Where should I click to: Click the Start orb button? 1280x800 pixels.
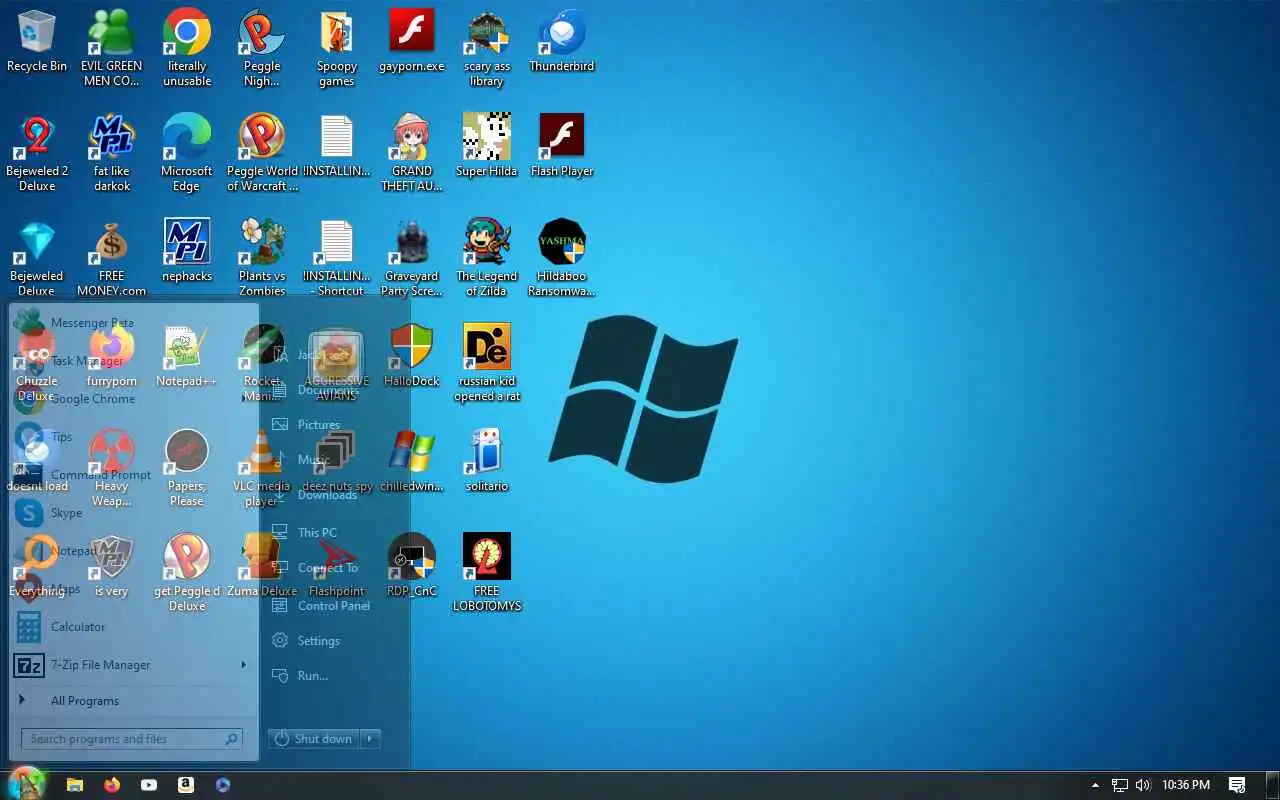tap(26, 783)
